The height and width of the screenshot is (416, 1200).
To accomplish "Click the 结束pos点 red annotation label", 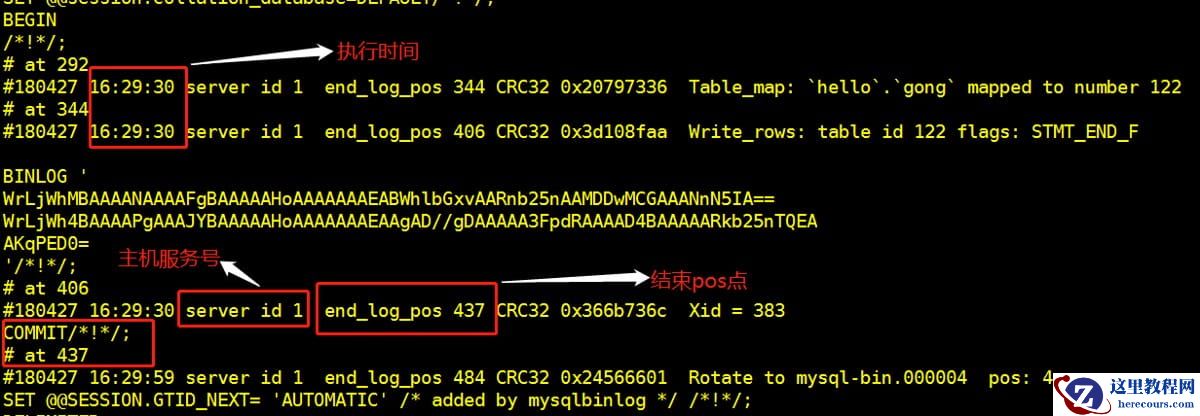I will point(699,279).
